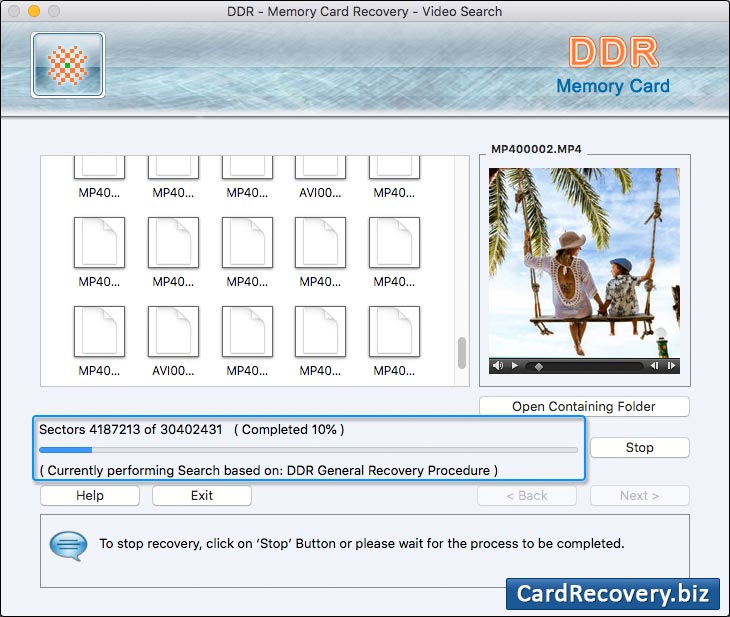The height and width of the screenshot is (617, 730).
Task: Click the MP400002.MP4 preview title
Action: [536, 149]
